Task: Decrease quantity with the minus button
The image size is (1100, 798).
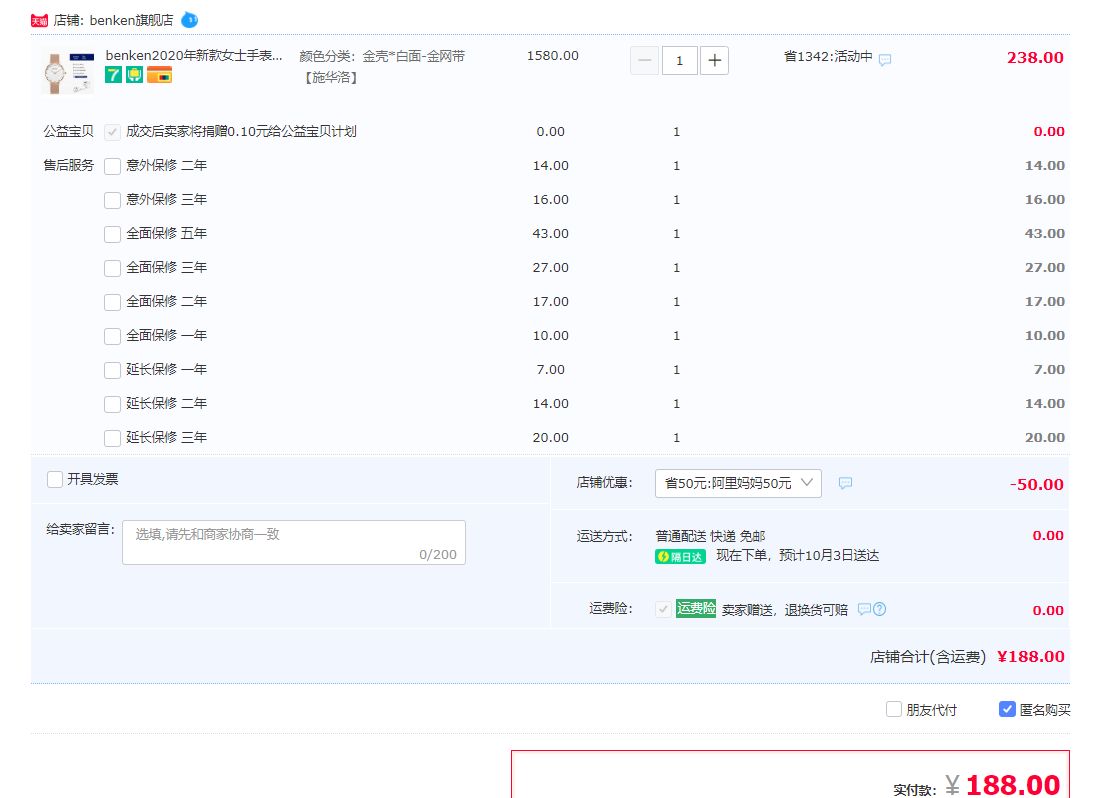Action: coord(645,60)
